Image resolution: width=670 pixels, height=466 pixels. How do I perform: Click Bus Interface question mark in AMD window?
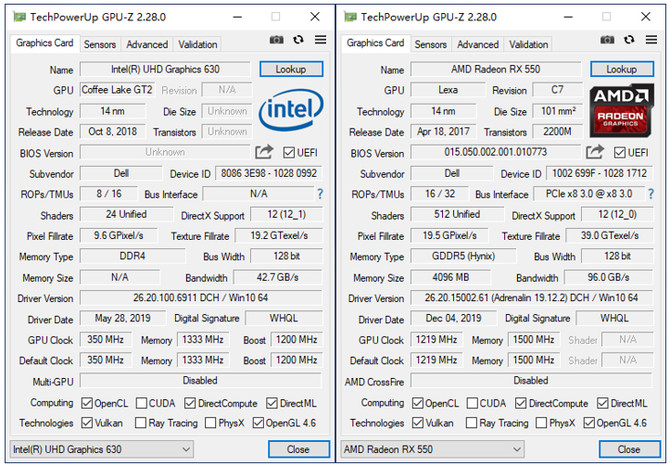[651, 194]
